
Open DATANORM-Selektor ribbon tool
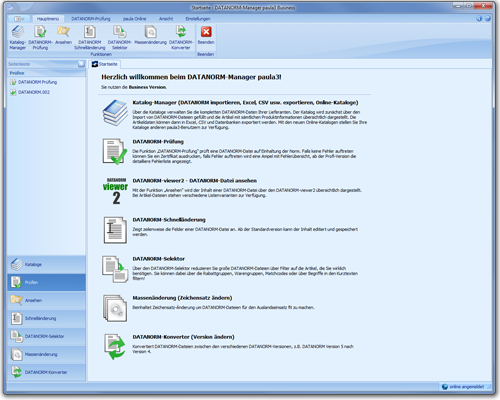tap(120, 38)
